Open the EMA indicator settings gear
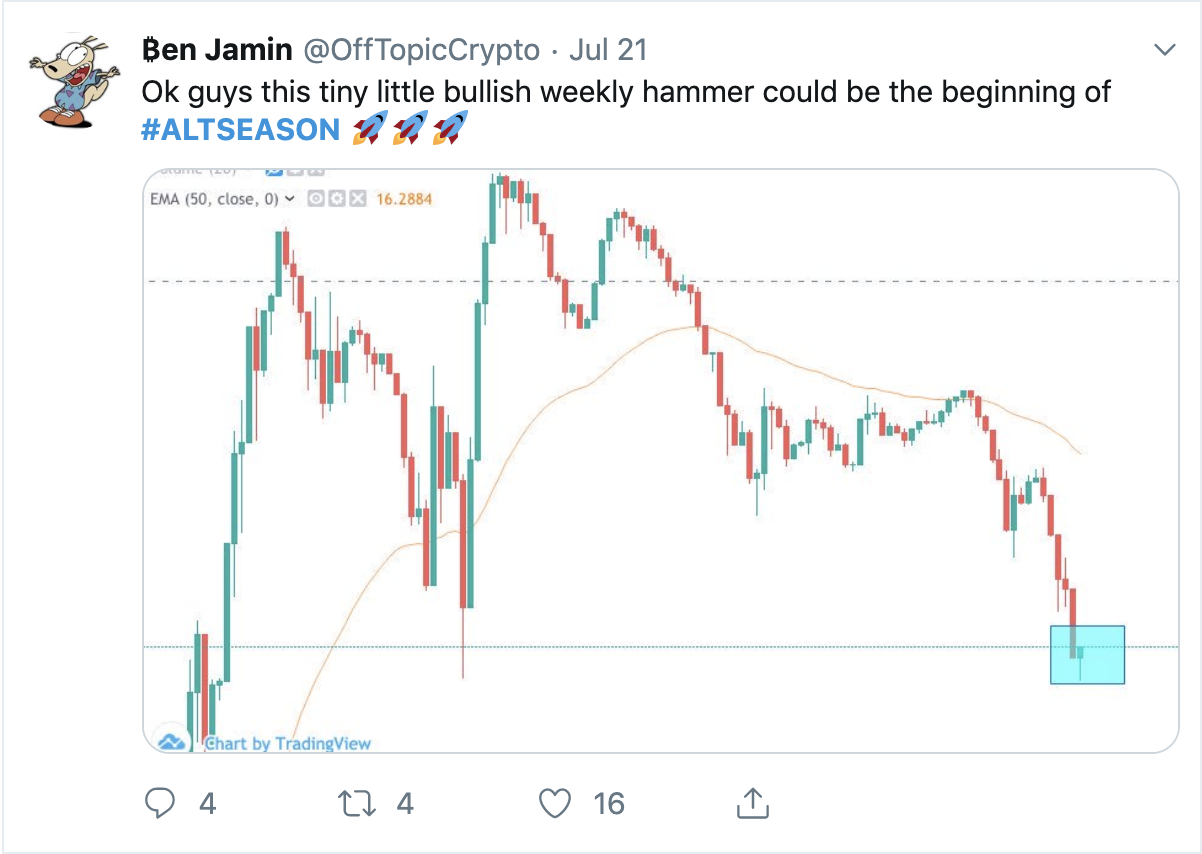1202x854 pixels. 336,198
